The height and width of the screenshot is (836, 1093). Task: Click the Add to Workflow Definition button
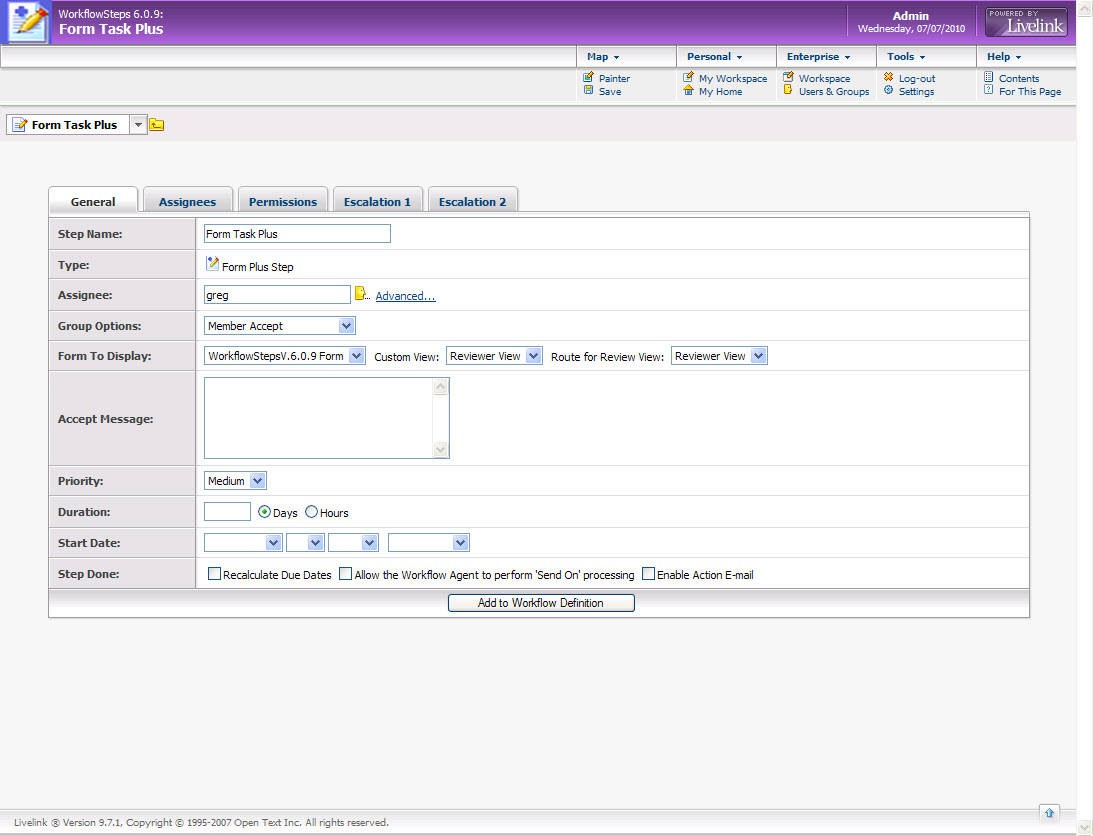tap(540, 603)
